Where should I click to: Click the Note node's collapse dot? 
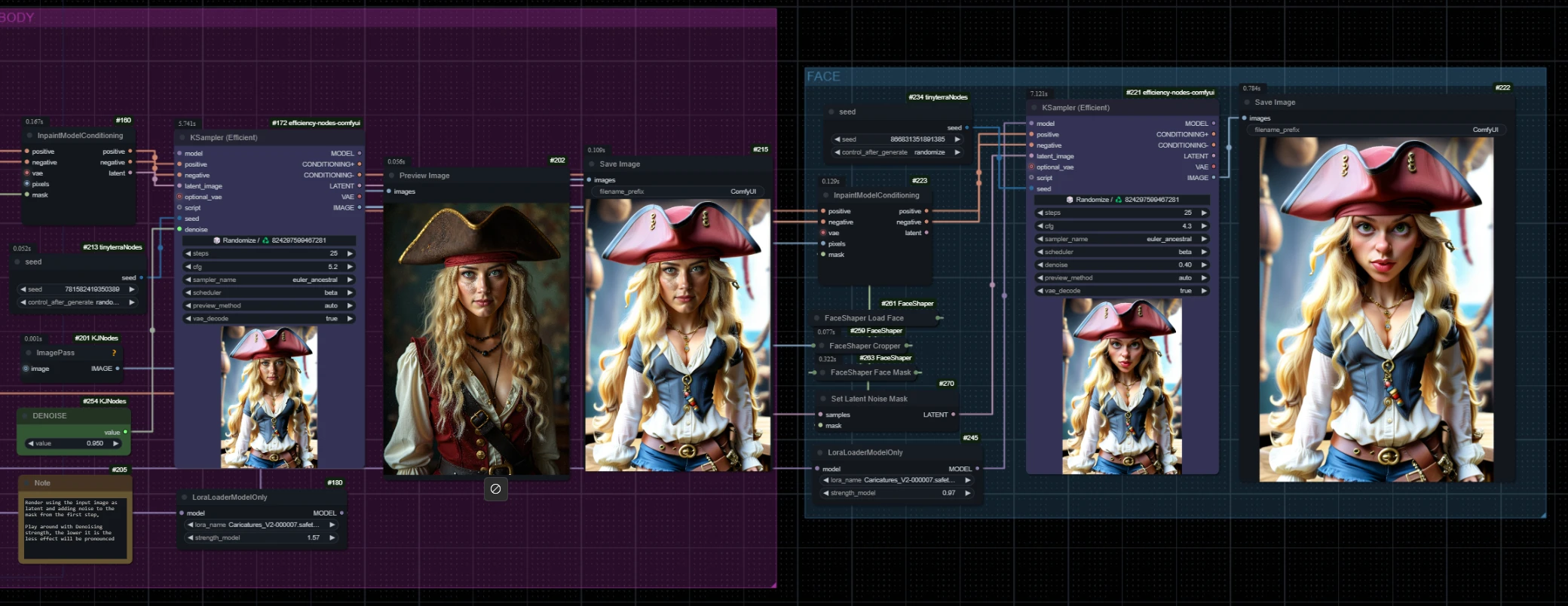(x=26, y=483)
